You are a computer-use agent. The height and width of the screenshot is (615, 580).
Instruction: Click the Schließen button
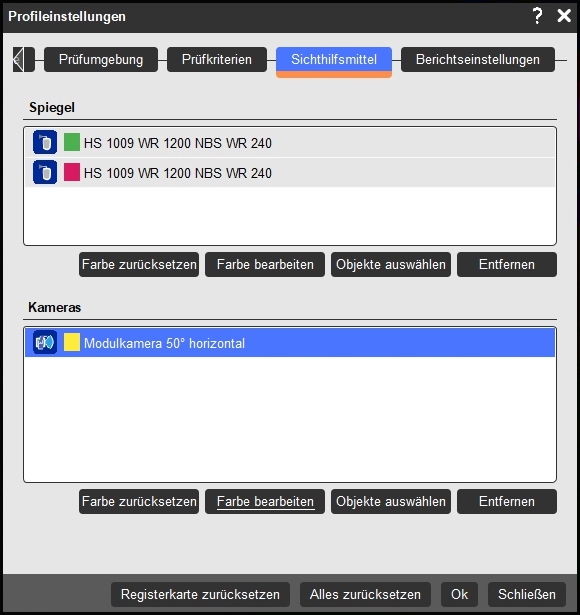pos(527,594)
